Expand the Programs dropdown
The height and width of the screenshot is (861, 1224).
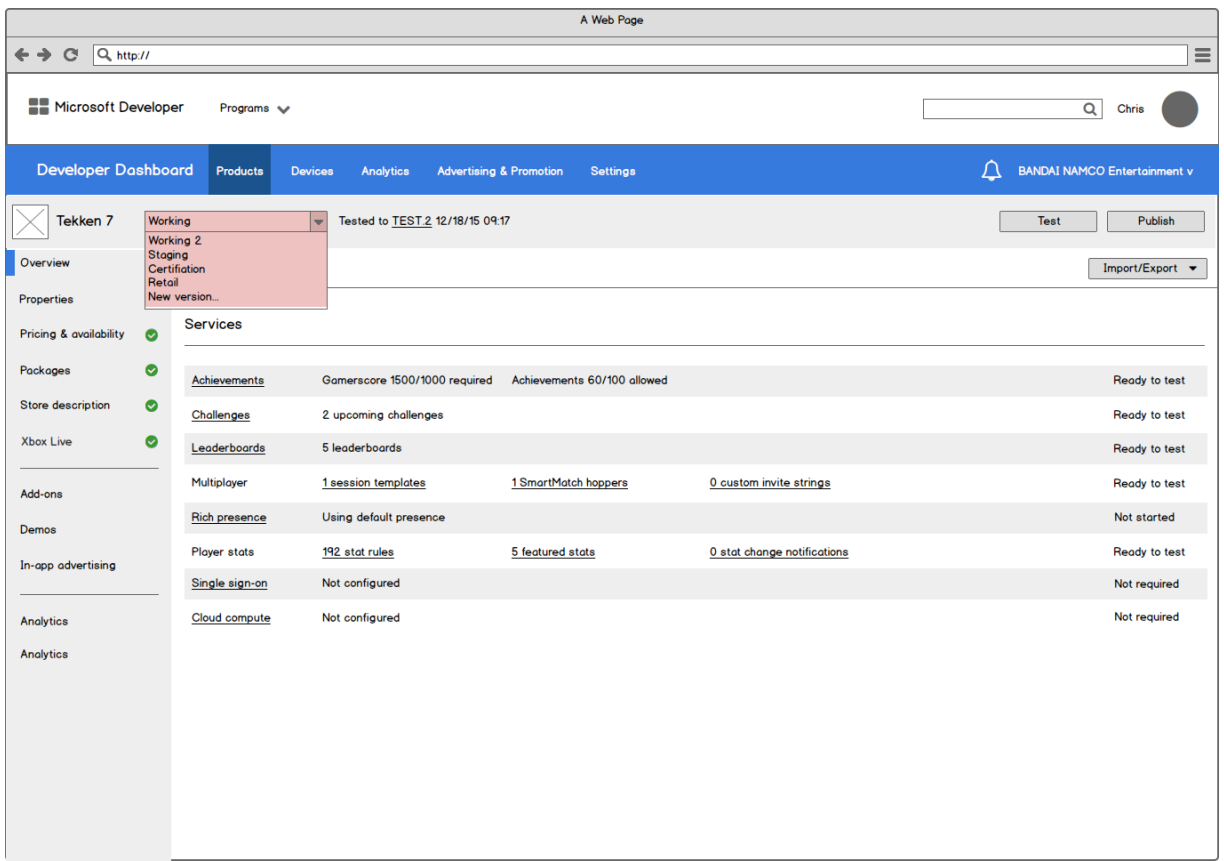(255, 108)
